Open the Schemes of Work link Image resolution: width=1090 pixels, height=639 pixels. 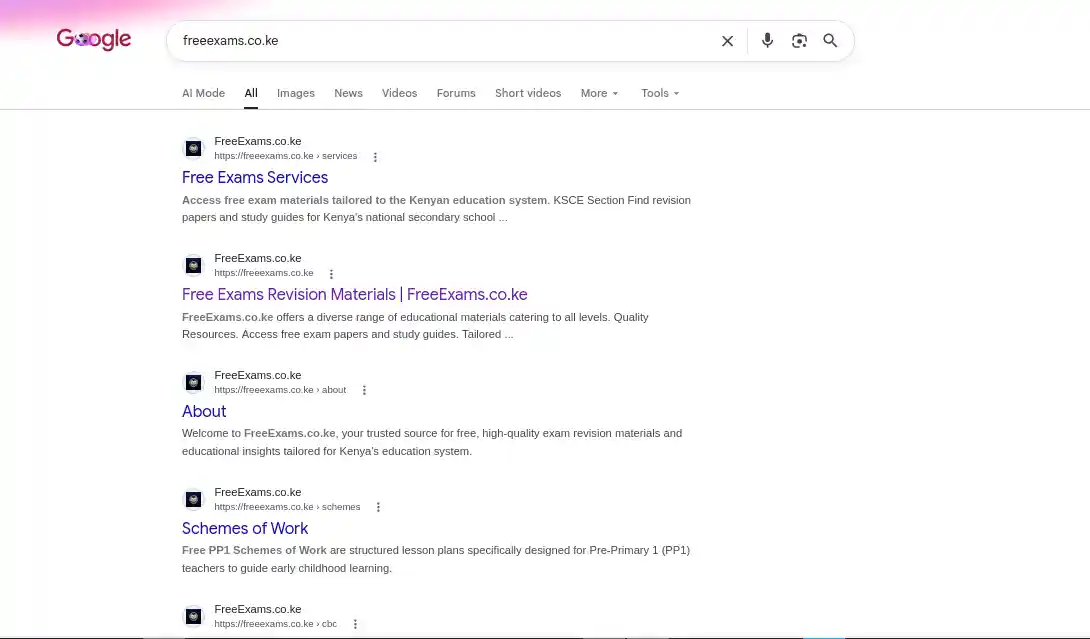[245, 528]
